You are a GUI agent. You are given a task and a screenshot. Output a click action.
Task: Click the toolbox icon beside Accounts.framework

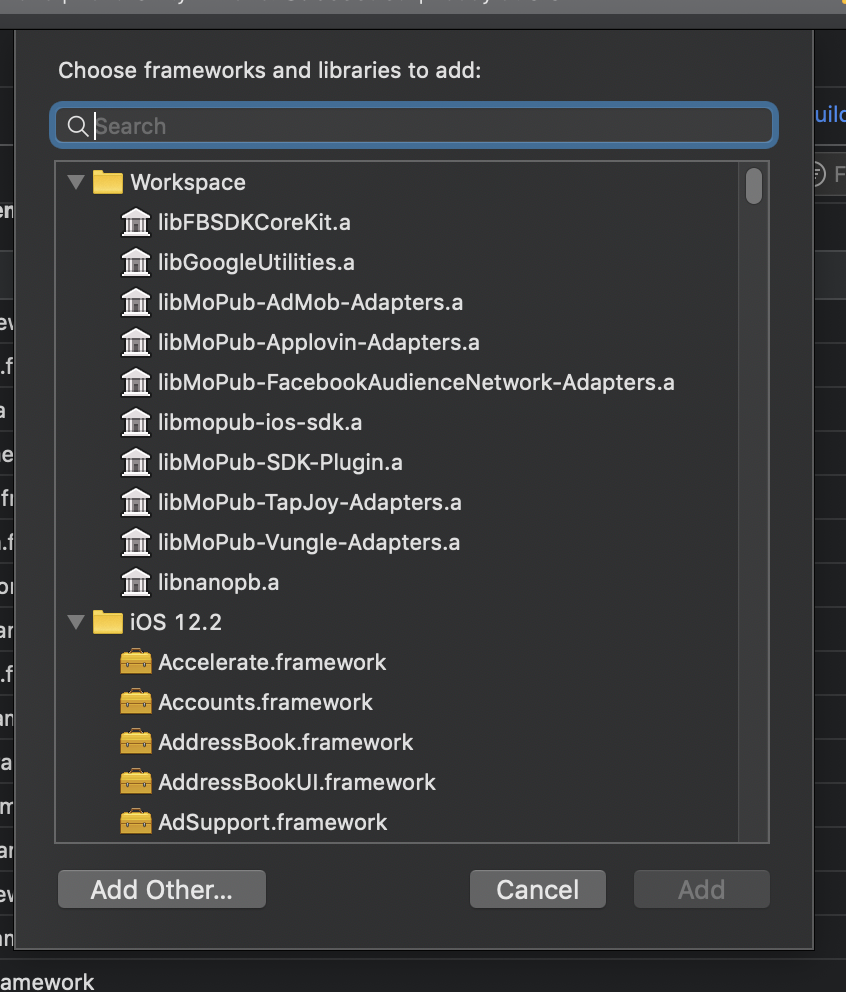[135, 702]
